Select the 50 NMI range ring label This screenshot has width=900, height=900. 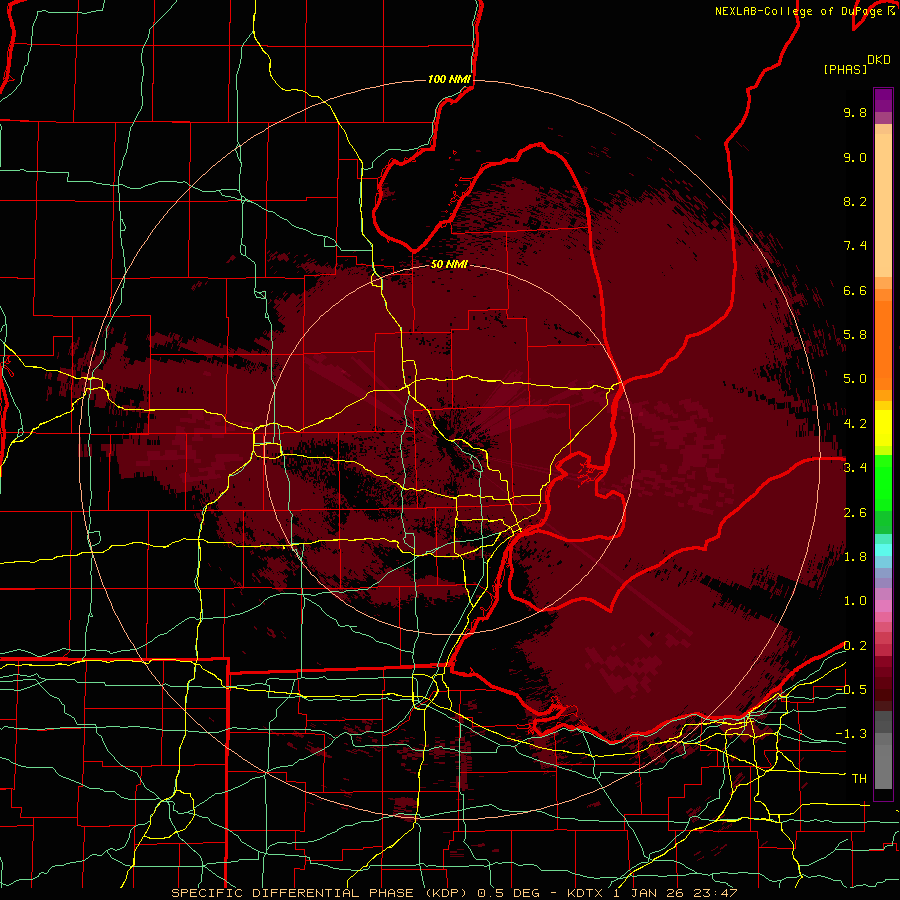coord(449,264)
